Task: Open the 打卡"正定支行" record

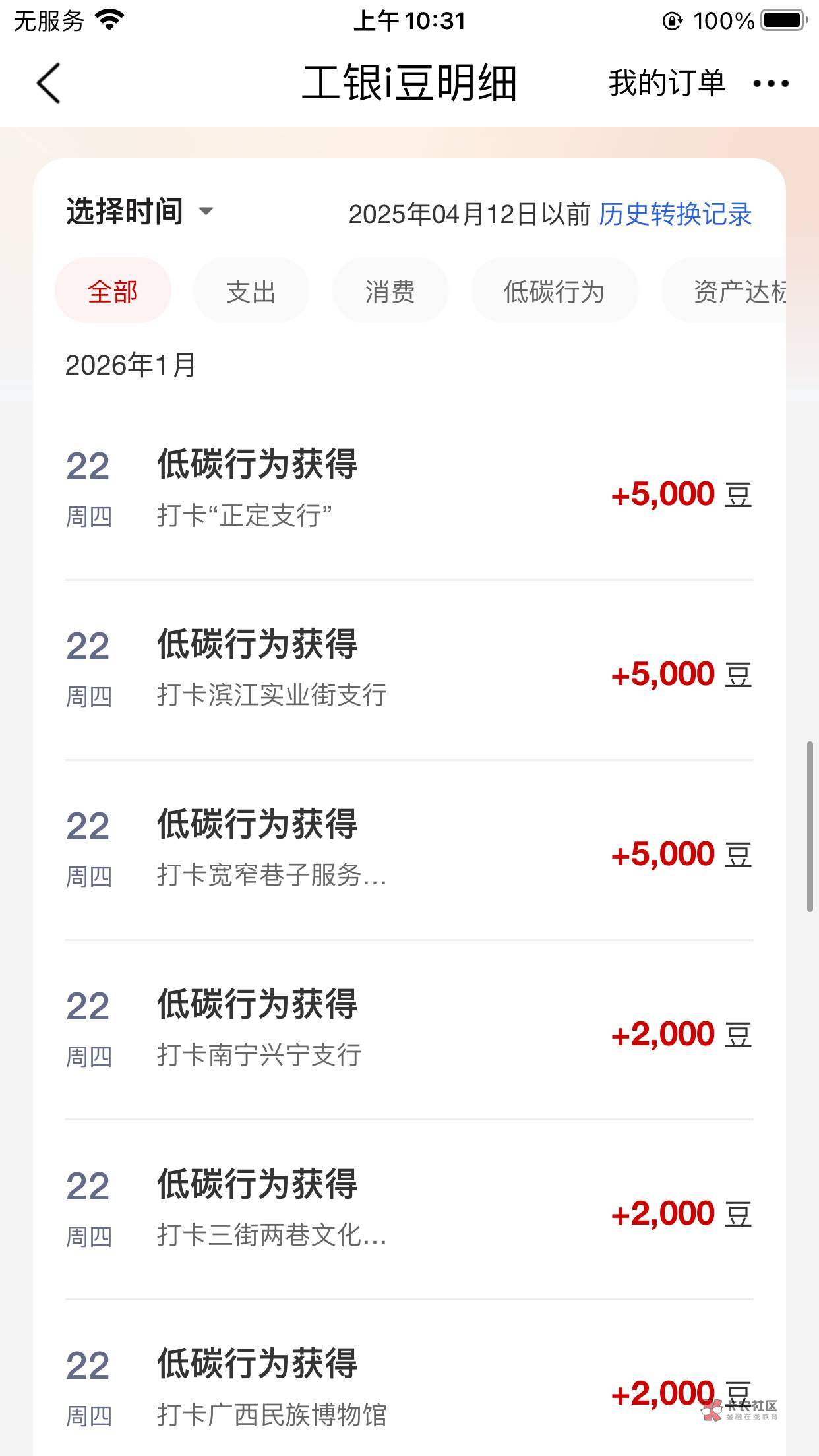Action: click(x=409, y=490)
